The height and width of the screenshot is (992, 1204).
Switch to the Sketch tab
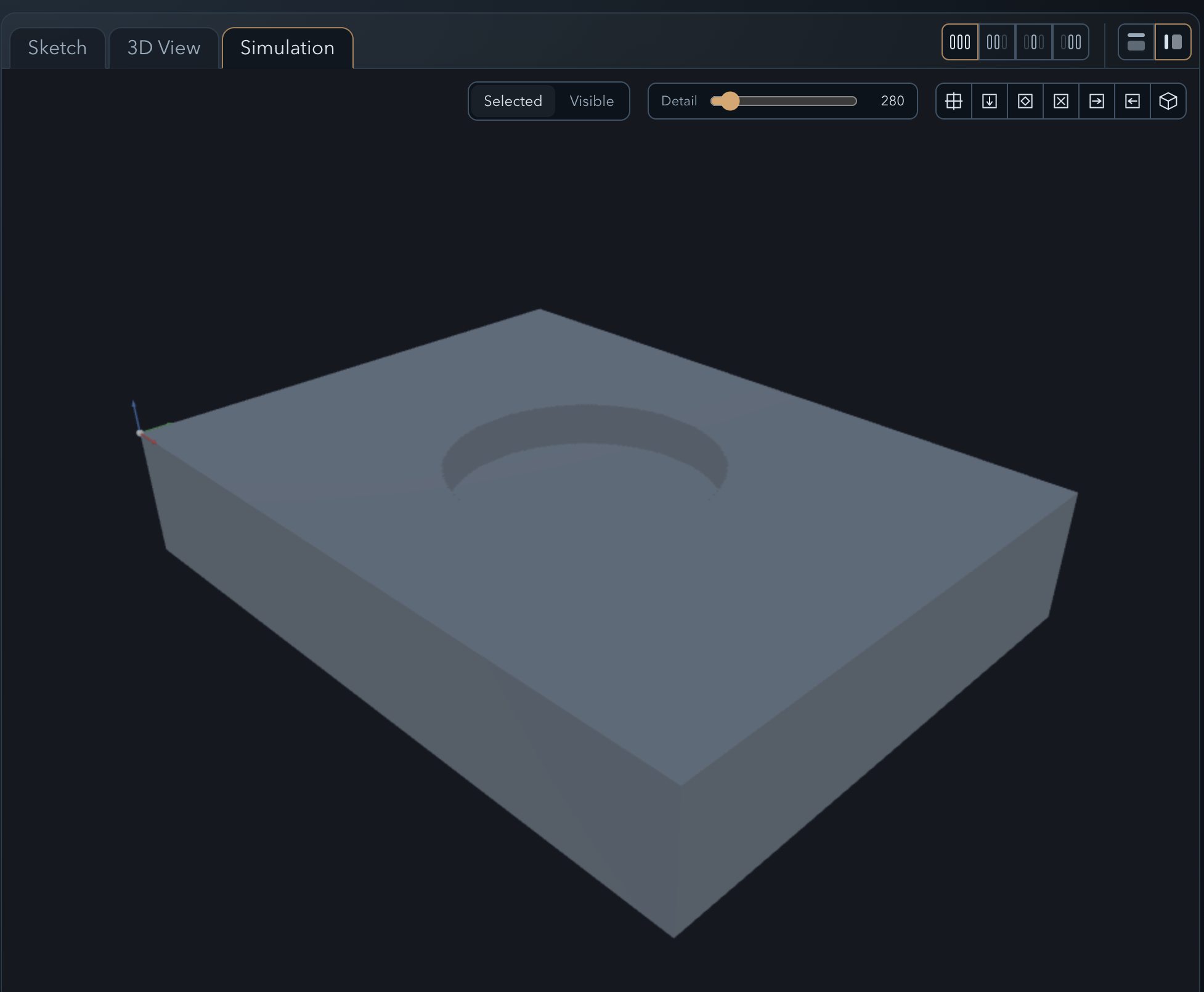point(57,47)
